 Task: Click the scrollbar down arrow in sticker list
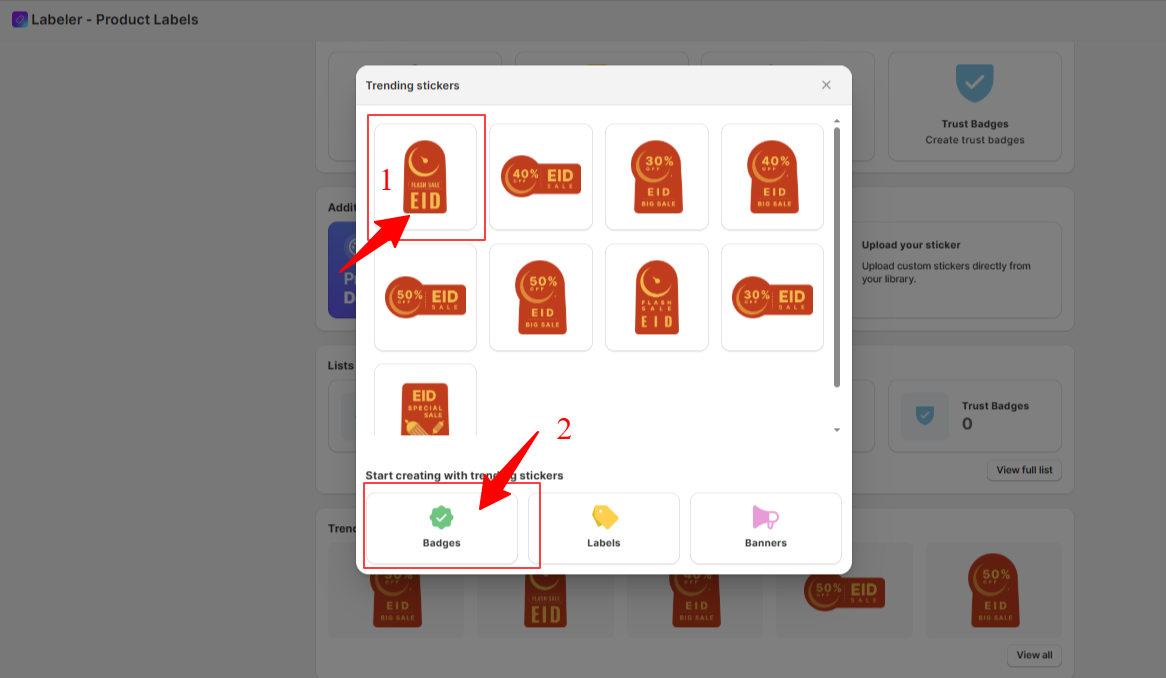837,430
